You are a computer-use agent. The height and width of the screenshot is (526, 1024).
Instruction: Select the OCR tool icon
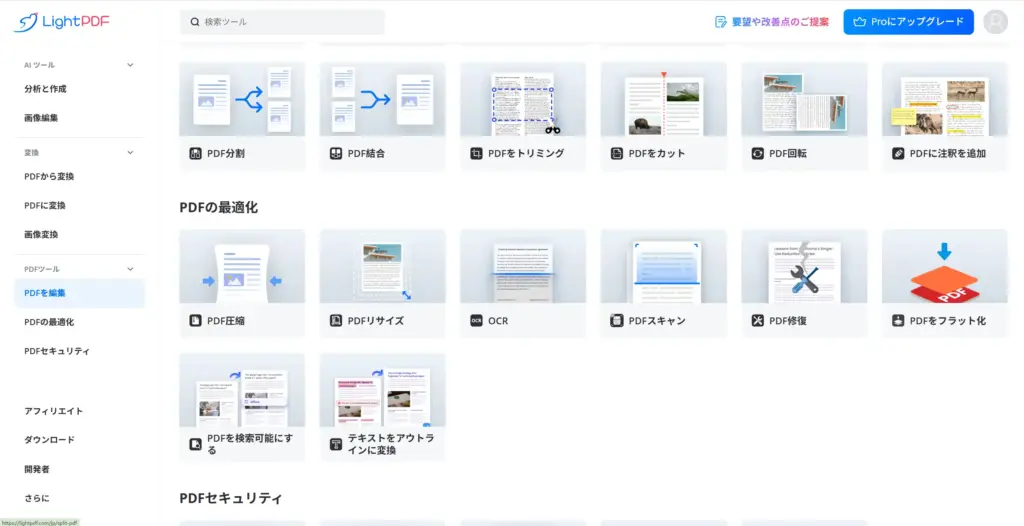point(477,321)
